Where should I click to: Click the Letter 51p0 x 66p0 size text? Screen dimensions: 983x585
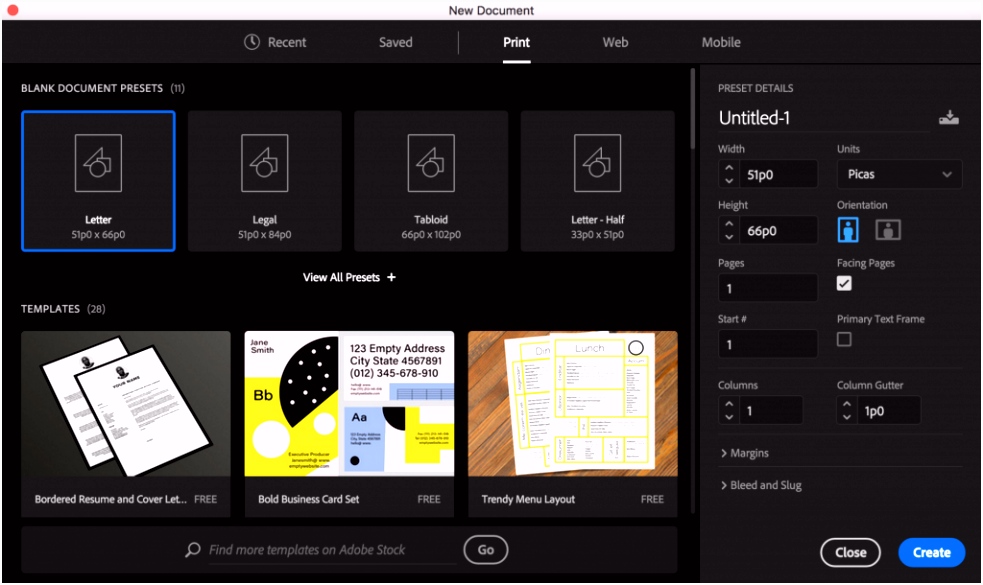pyautogui.click(x=98, y=235)
